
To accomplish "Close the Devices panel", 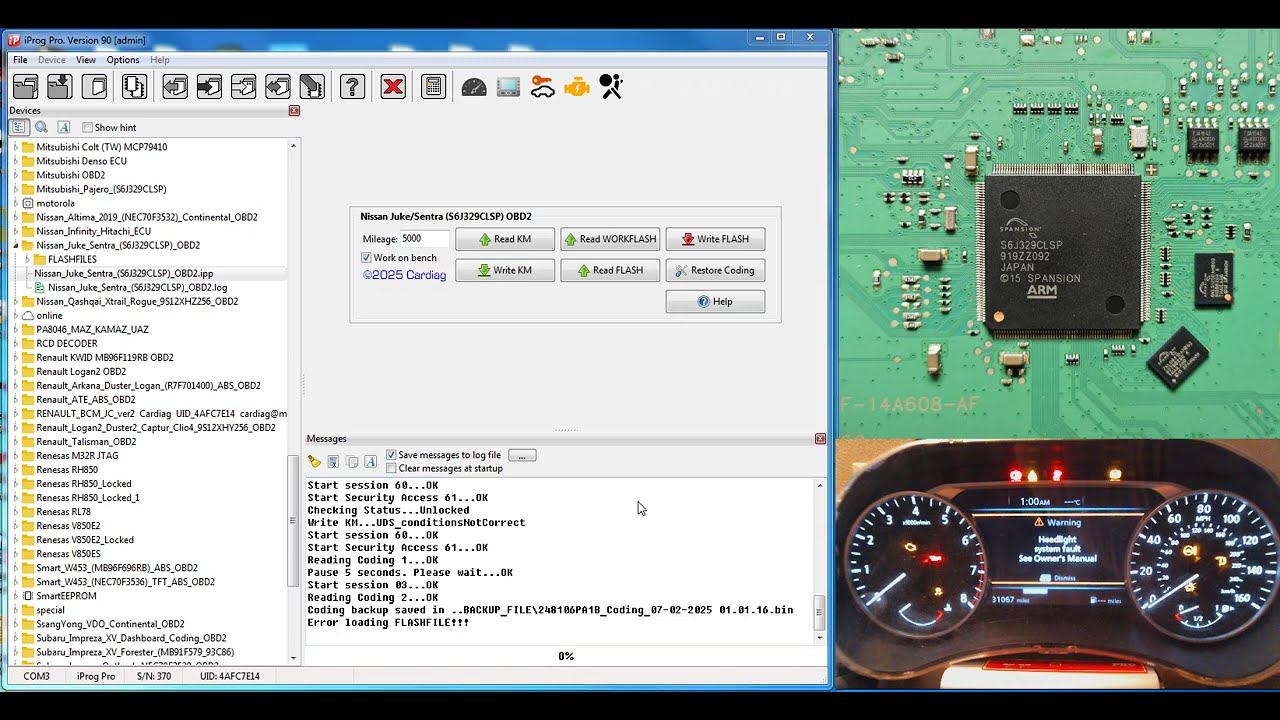I will pyautogui.click(x=294, y=111).
